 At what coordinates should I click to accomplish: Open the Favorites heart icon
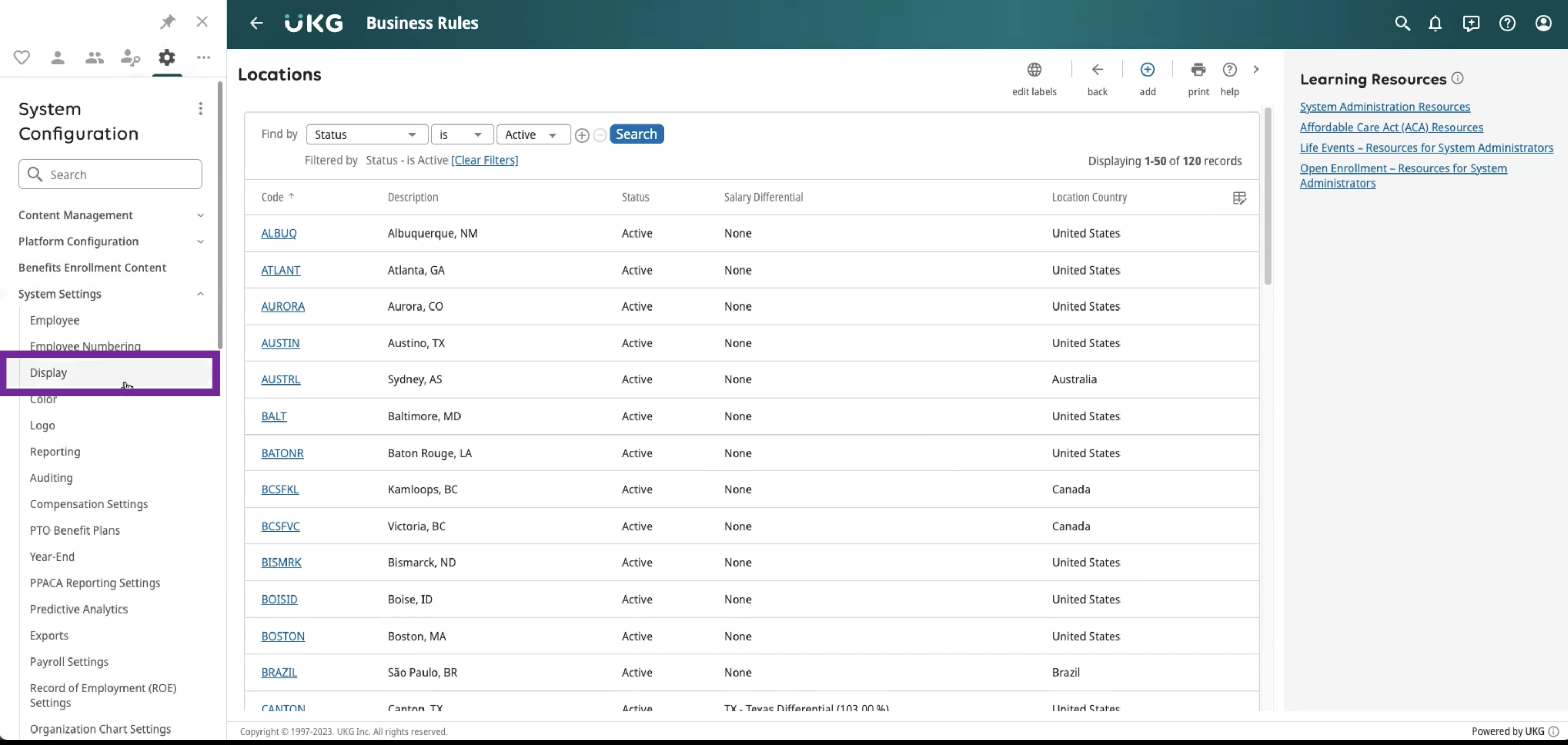[x=22, y=58]
